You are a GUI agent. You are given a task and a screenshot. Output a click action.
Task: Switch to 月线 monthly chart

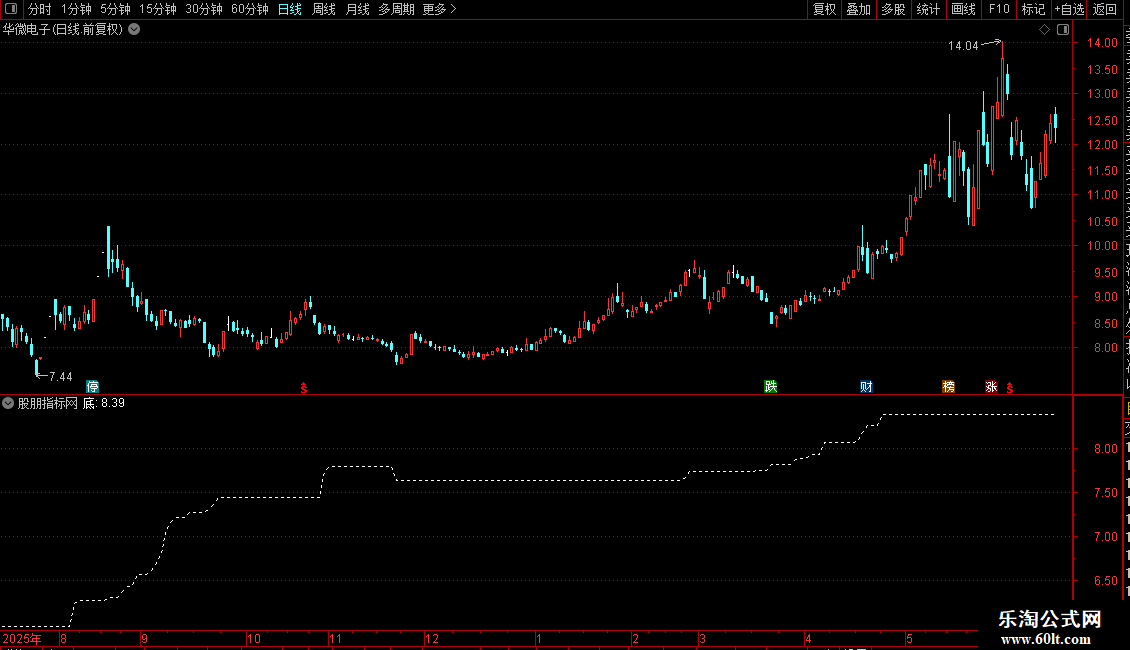click(x=357, y=9)
